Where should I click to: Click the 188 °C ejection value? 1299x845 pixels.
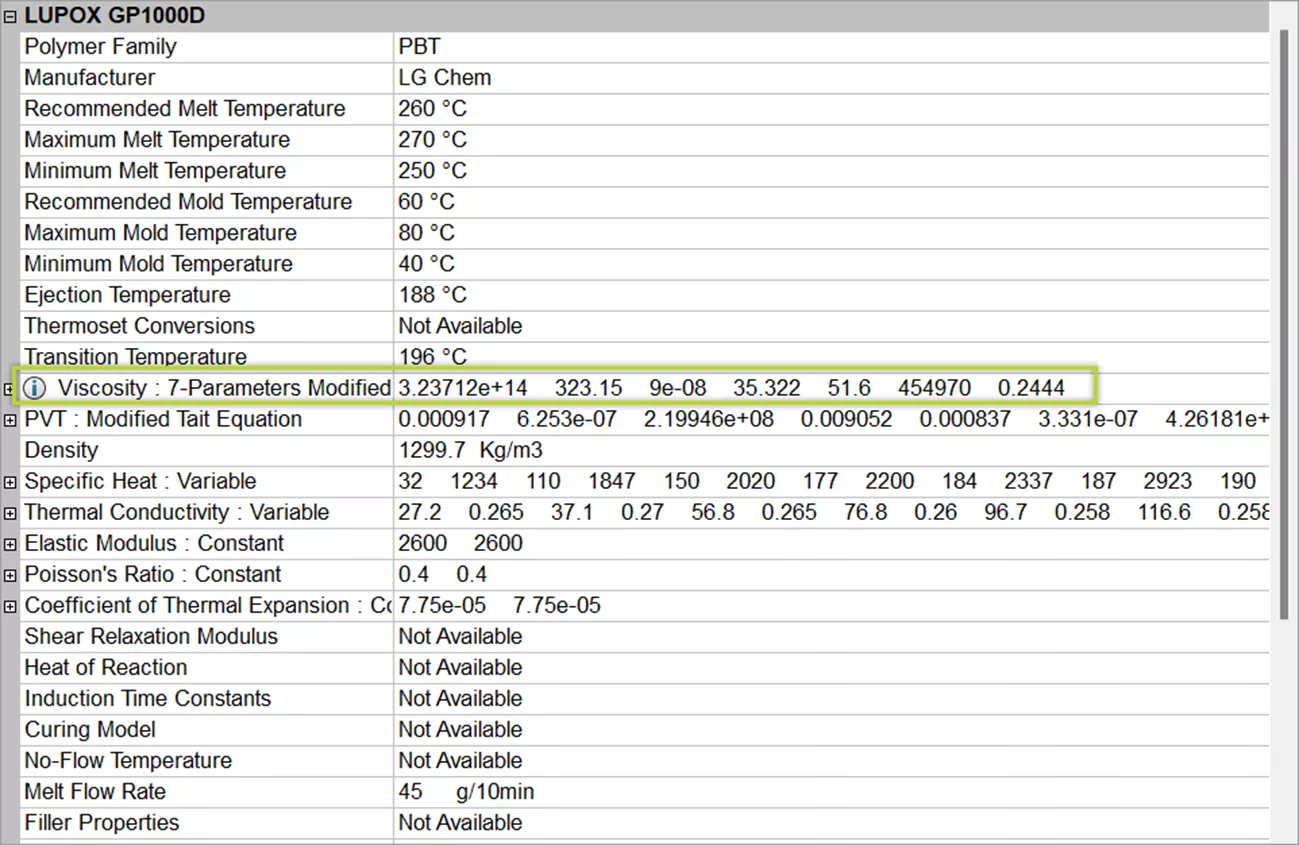432,295
